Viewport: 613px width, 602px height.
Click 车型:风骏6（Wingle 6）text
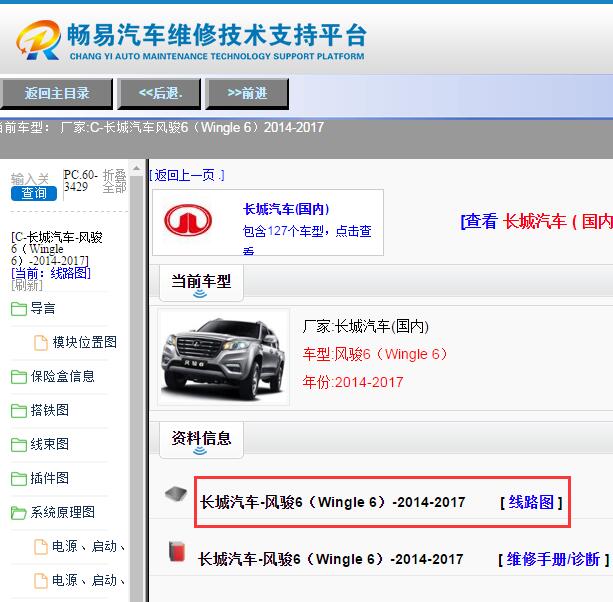click(x=375, y=355)
